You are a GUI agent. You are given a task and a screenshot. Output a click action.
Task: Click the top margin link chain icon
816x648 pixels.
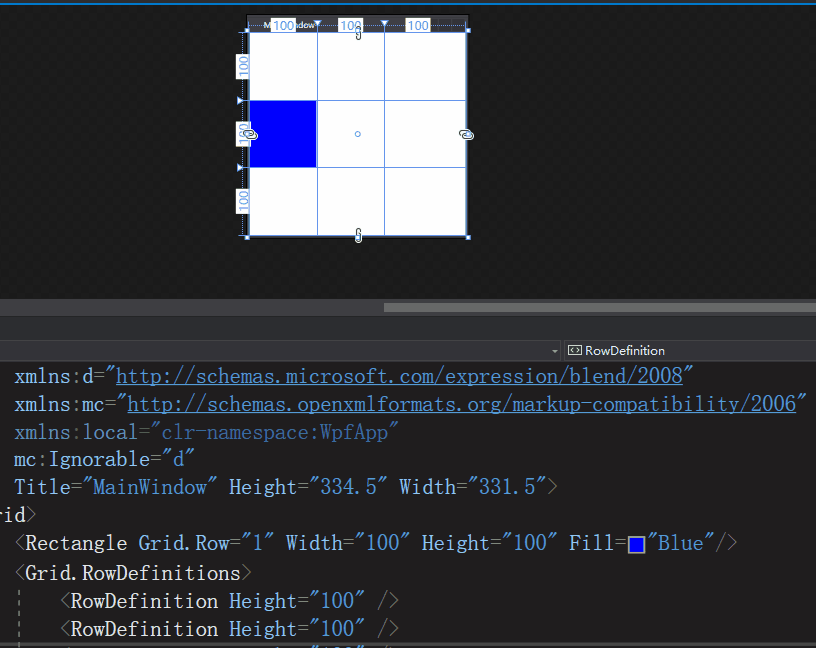pos(358,34)
